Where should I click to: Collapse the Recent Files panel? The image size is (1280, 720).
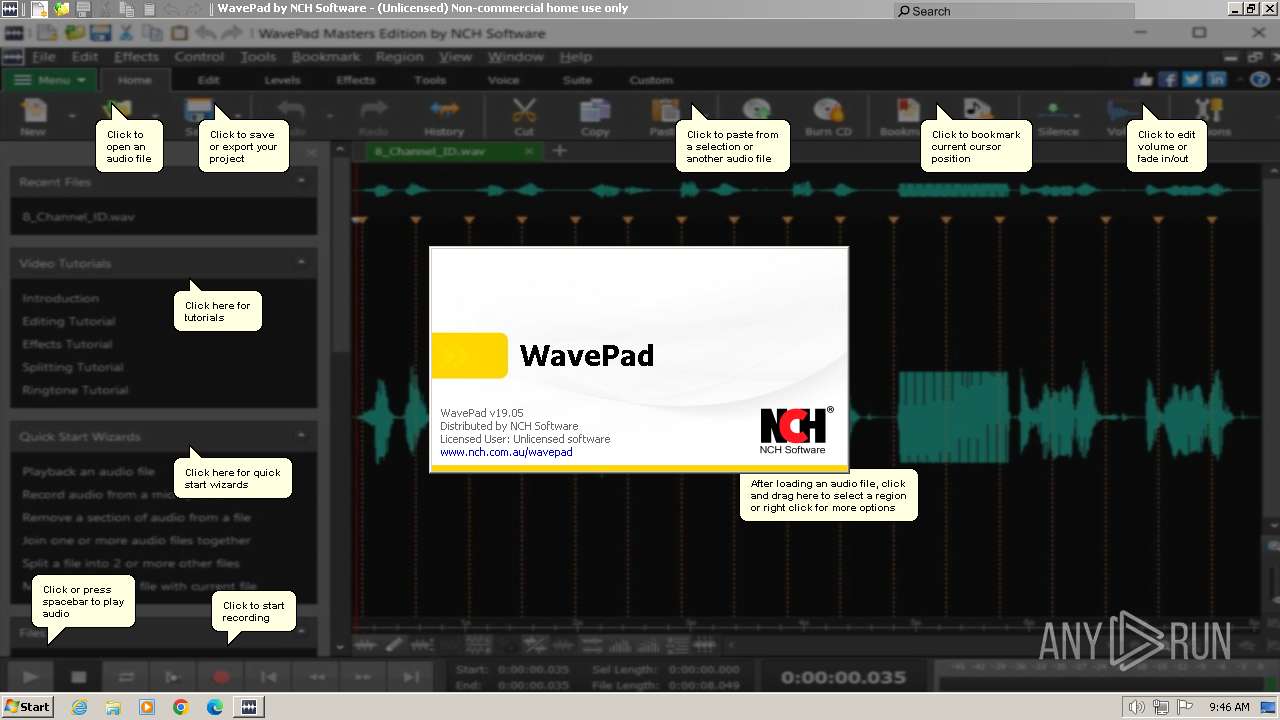(301, 181)
